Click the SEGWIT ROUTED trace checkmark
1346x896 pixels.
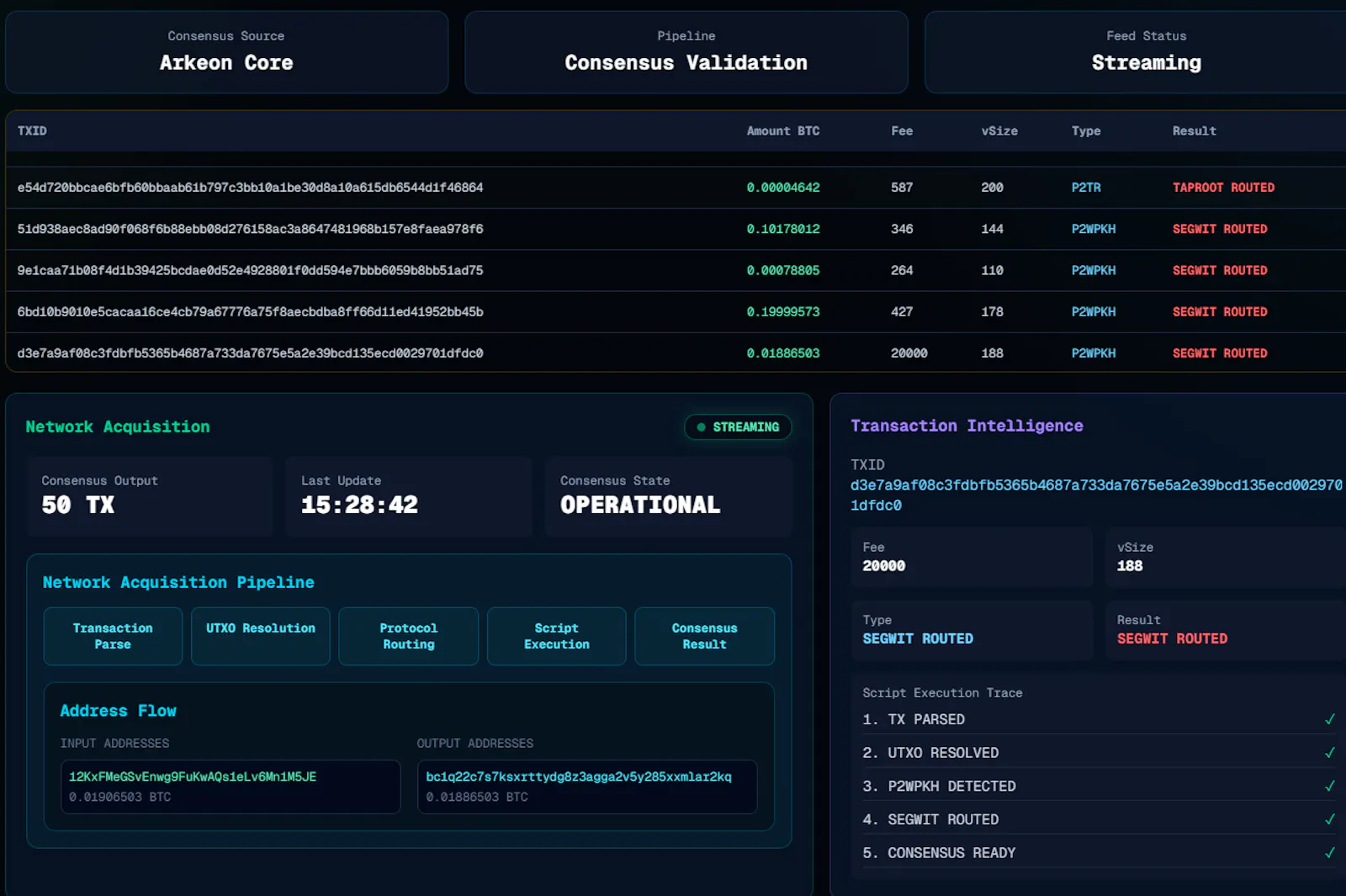[1330, 819]
